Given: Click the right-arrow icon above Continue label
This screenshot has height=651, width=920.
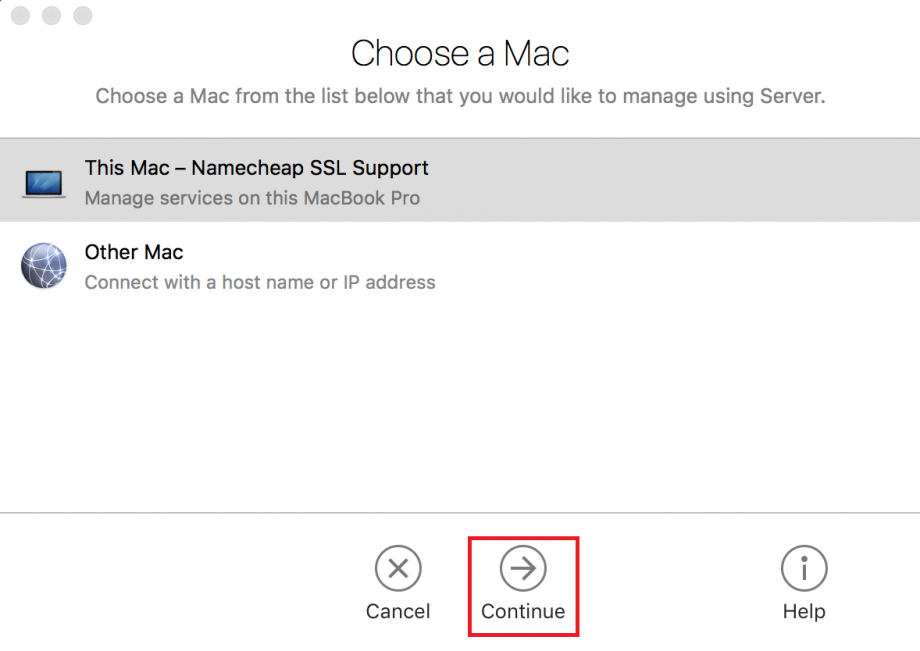Looking at the screenshot, I should [x=522, y=568].
